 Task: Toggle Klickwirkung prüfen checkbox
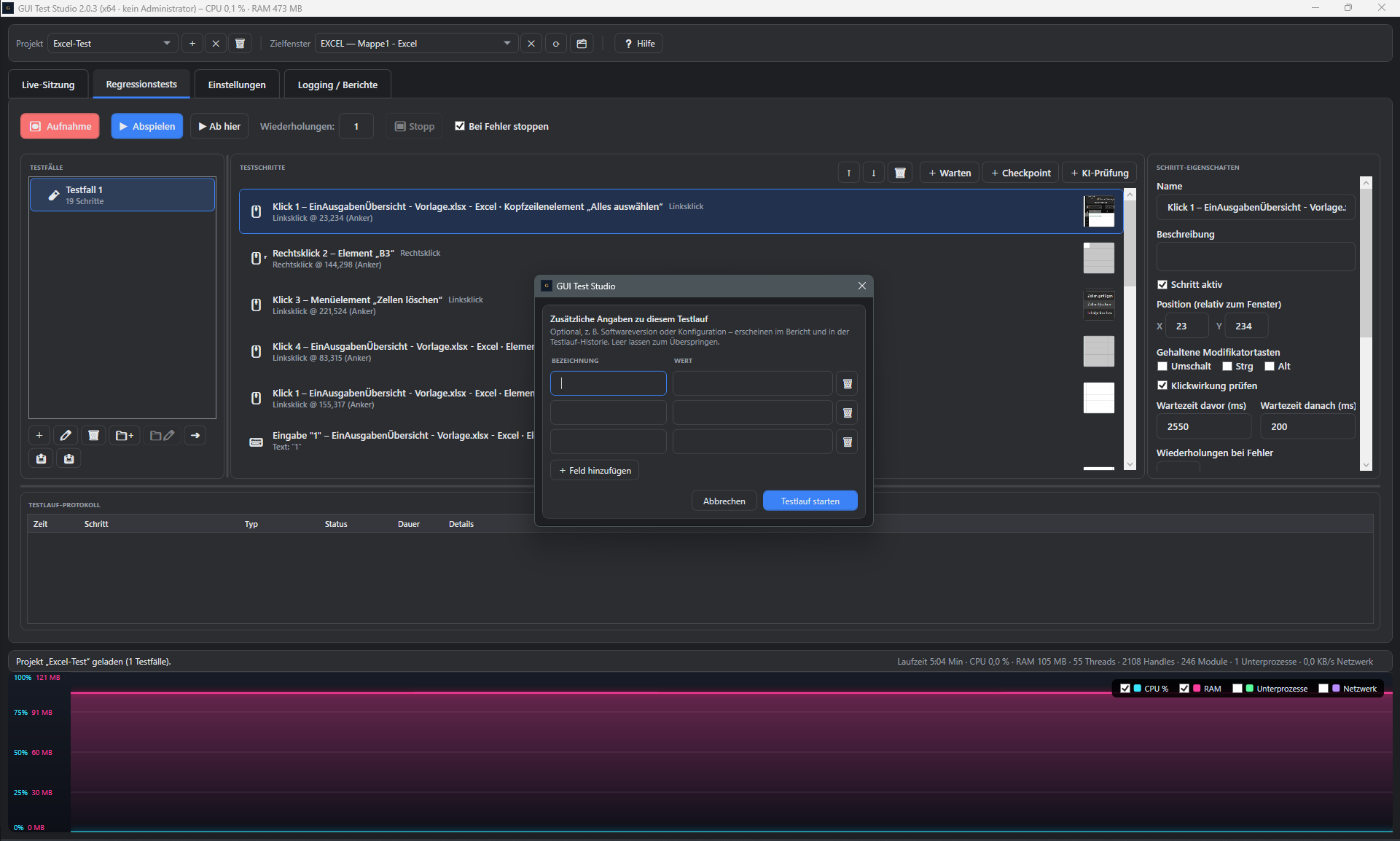[1162, 386]
